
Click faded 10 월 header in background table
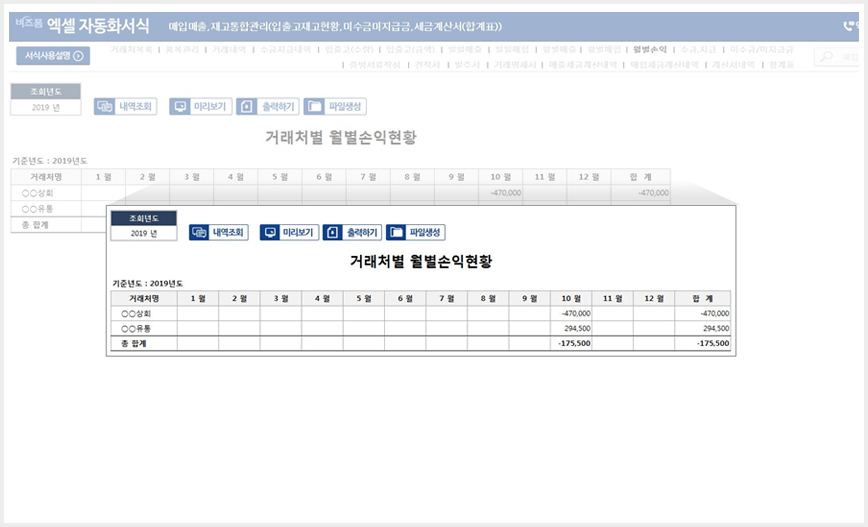500,177
